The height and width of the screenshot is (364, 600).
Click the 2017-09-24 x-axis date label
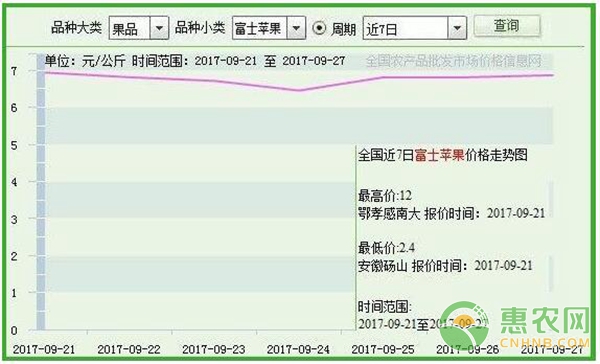click(x=298, y=349)
